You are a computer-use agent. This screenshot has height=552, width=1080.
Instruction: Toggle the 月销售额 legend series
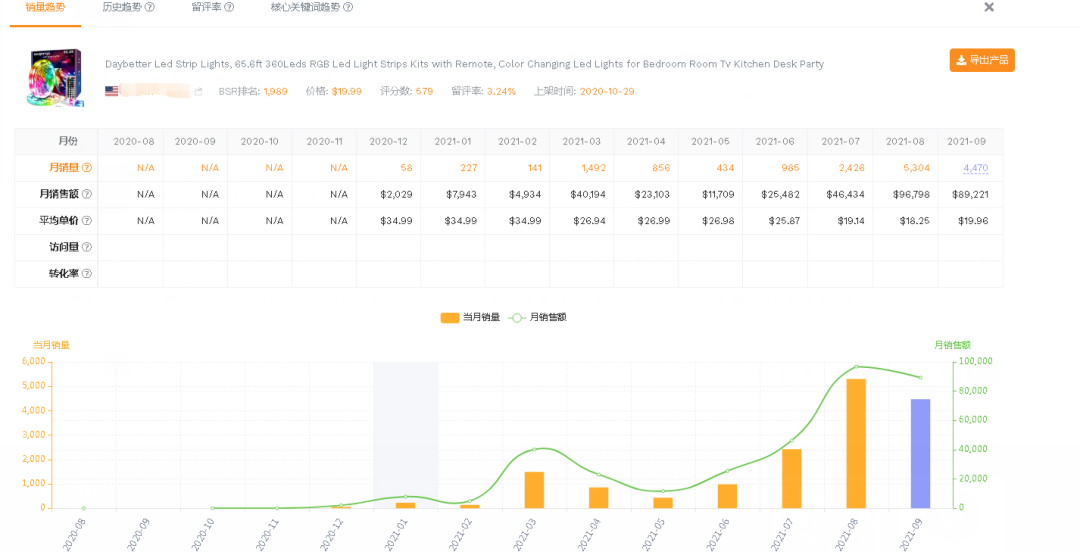pos(537,318)
